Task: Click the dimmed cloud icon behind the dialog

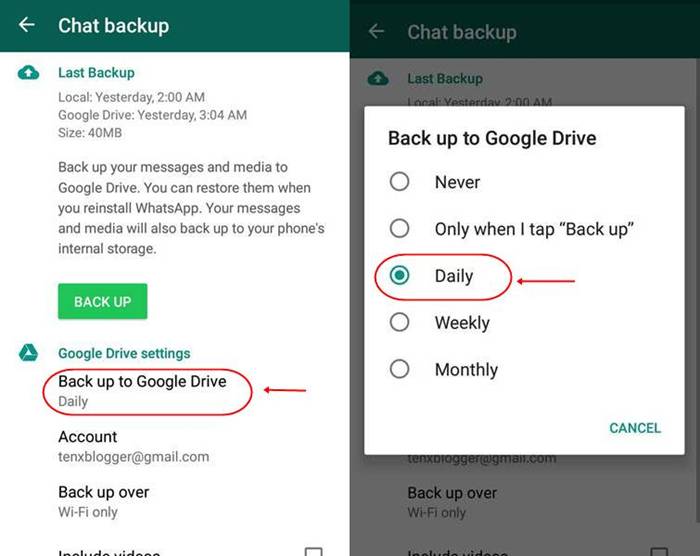Action: click(x=378, y=79)
